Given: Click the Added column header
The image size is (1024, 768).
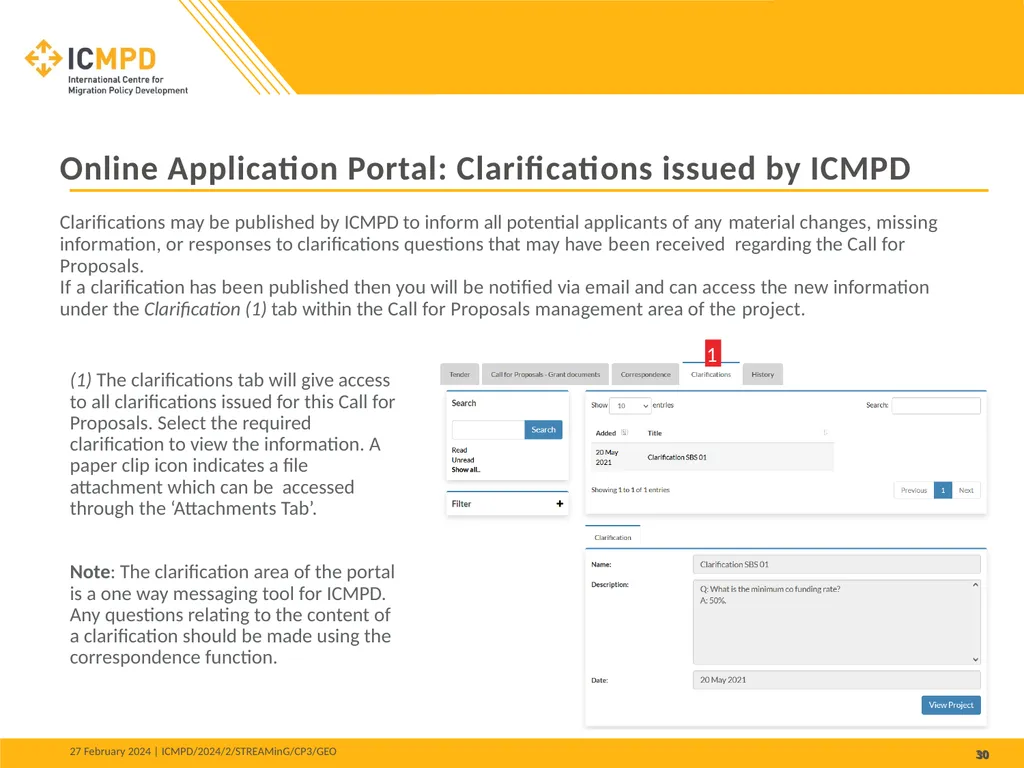Looking at the screenshot, I should point(605,433).
